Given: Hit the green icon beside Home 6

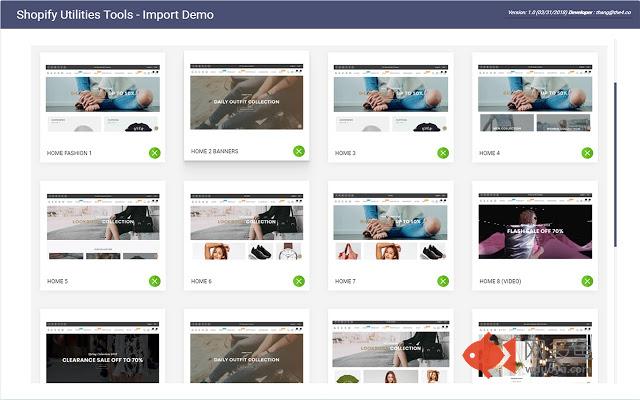Looking at the screenshot, I should [x=299, y=281].
